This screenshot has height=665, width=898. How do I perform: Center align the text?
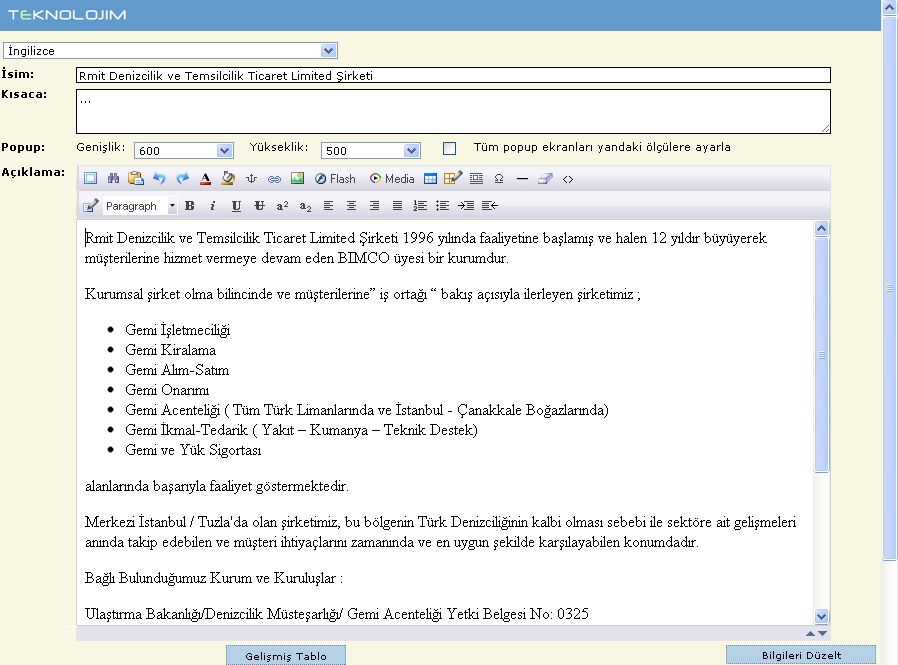[351, 206]
